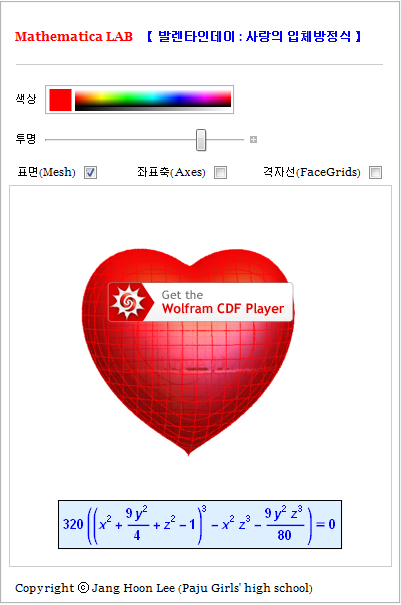Click the grayscale strip below color bar
Viewport: 401px width, 605px height.
(x=153, y=108)
